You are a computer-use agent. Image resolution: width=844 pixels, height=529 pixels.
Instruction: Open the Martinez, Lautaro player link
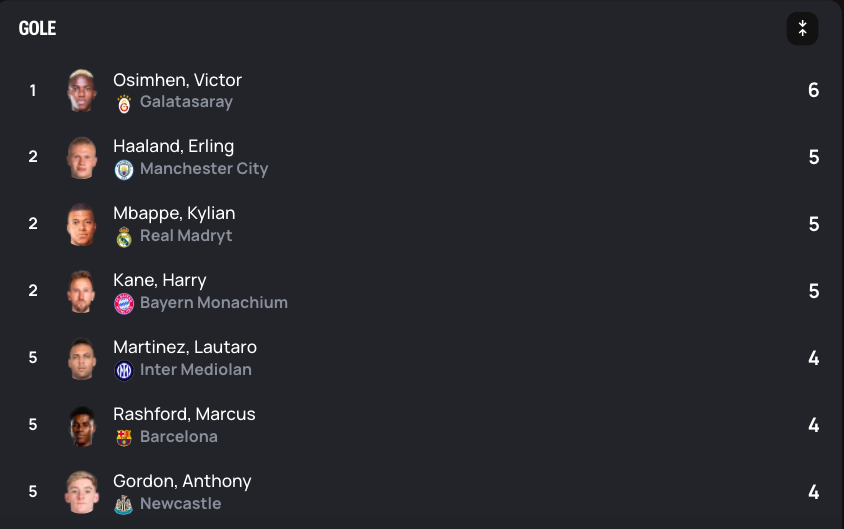pyautogui.click(x=185, y=347)
